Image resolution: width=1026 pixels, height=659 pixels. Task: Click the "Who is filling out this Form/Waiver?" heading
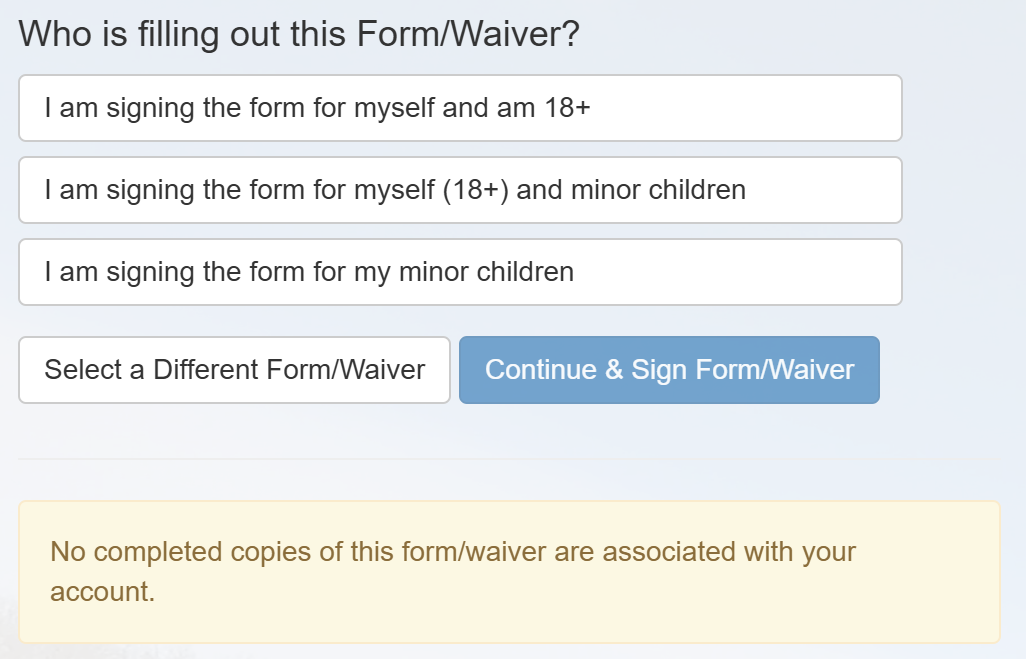[298, 33]
